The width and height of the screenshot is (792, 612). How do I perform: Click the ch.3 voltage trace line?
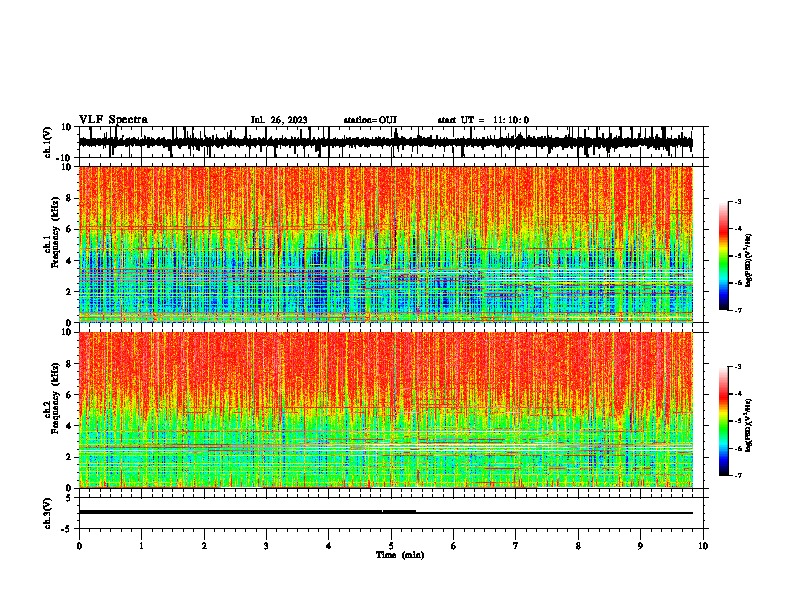point(385,512)
